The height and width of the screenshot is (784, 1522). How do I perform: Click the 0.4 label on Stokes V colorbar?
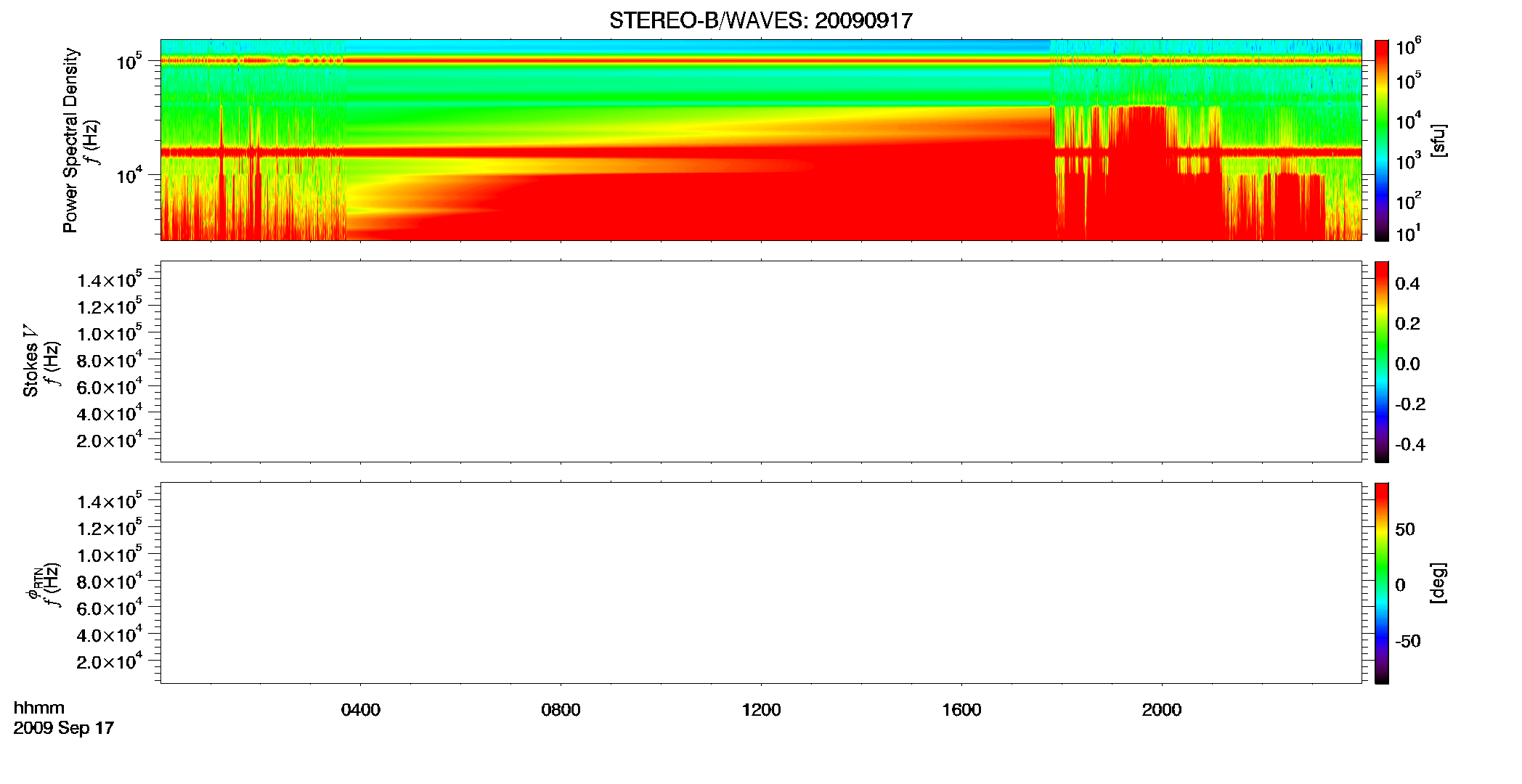pos(1407,284)
